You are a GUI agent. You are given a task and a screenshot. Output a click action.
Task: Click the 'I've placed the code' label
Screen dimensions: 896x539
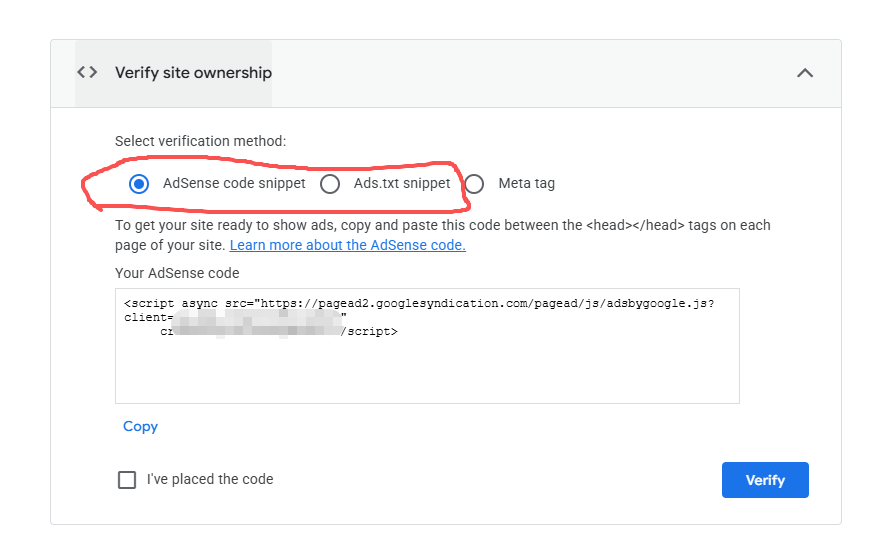click(x=210, y=480)
